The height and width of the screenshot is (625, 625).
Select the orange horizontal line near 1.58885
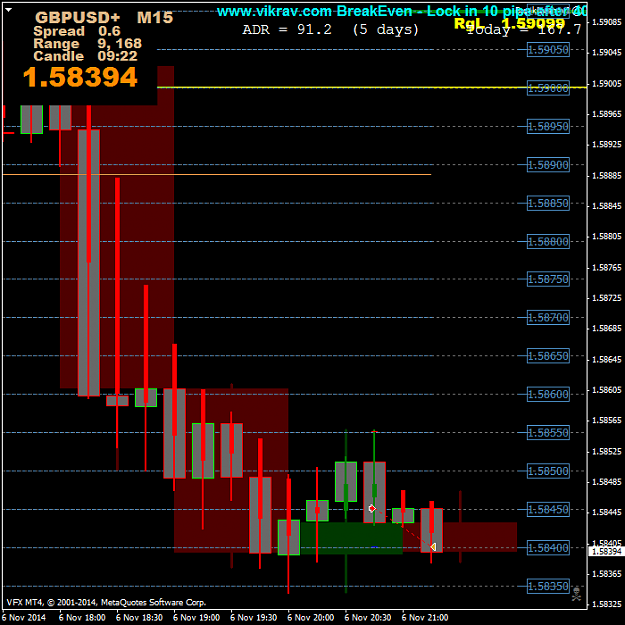point(217,174)
